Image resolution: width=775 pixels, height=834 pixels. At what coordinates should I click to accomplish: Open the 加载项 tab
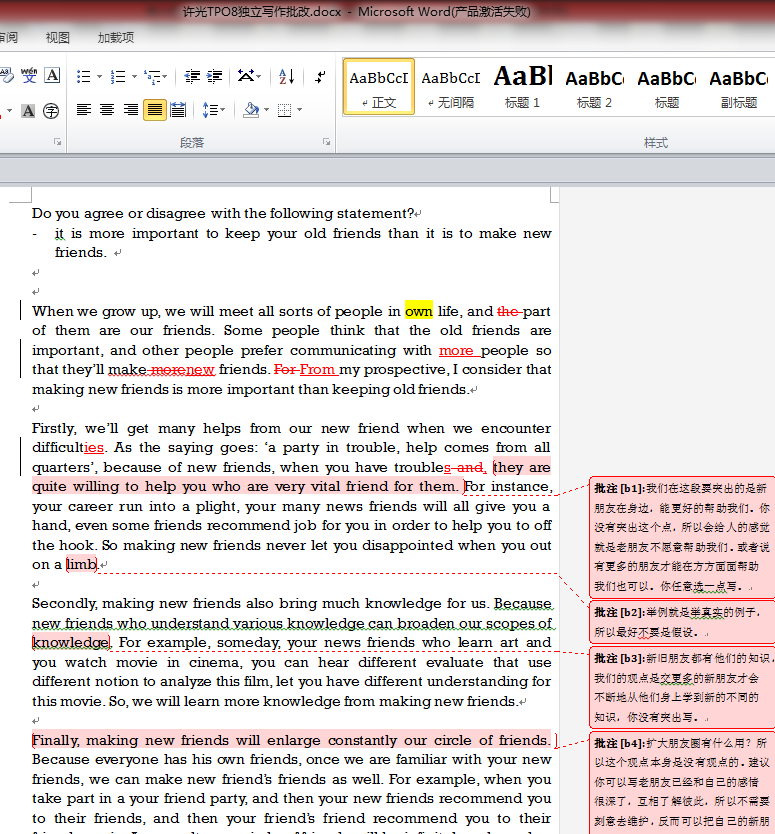pos(116,38)
